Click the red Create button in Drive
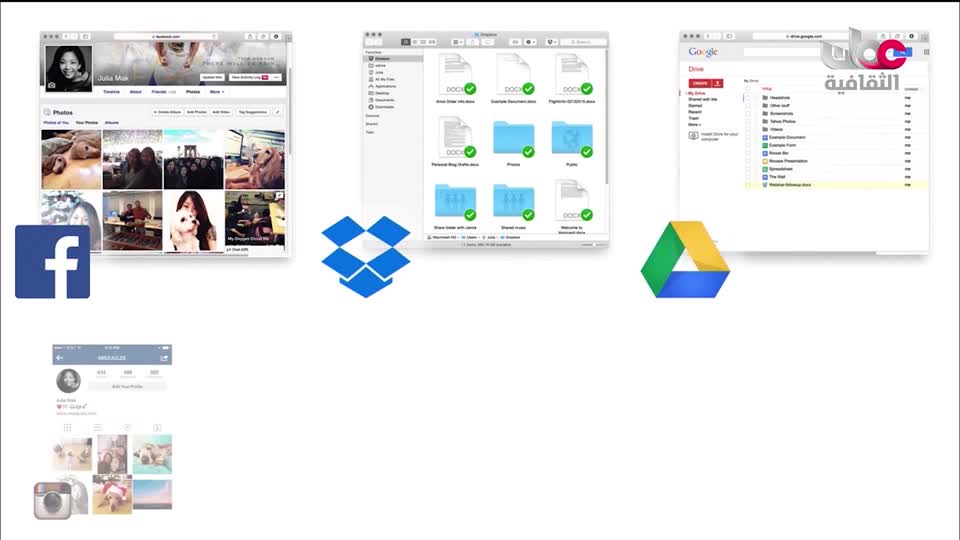The image size is (960, 540). 700,83
